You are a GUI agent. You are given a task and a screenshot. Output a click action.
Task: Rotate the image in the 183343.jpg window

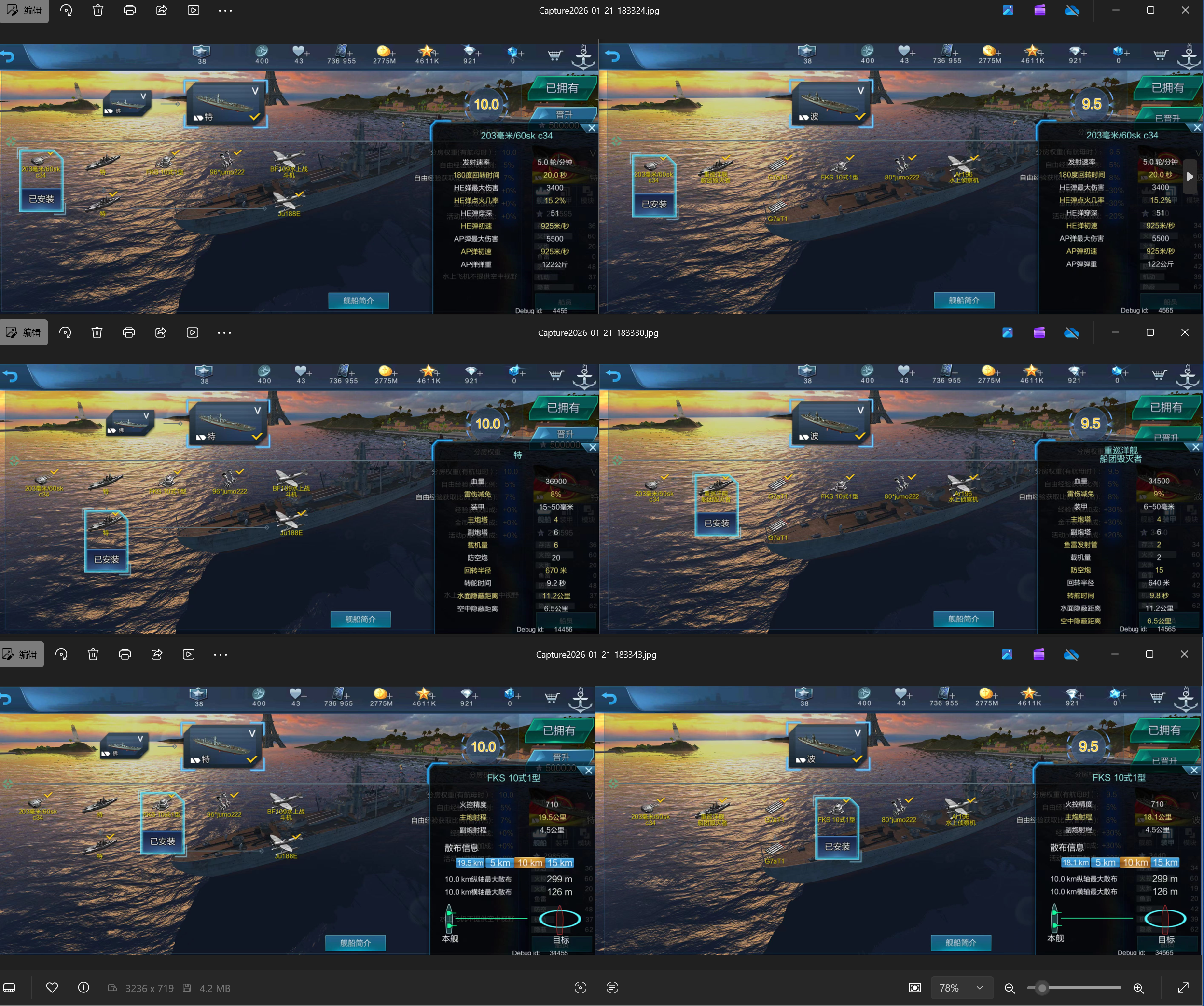pyautogui.click(x=61, y=654)
